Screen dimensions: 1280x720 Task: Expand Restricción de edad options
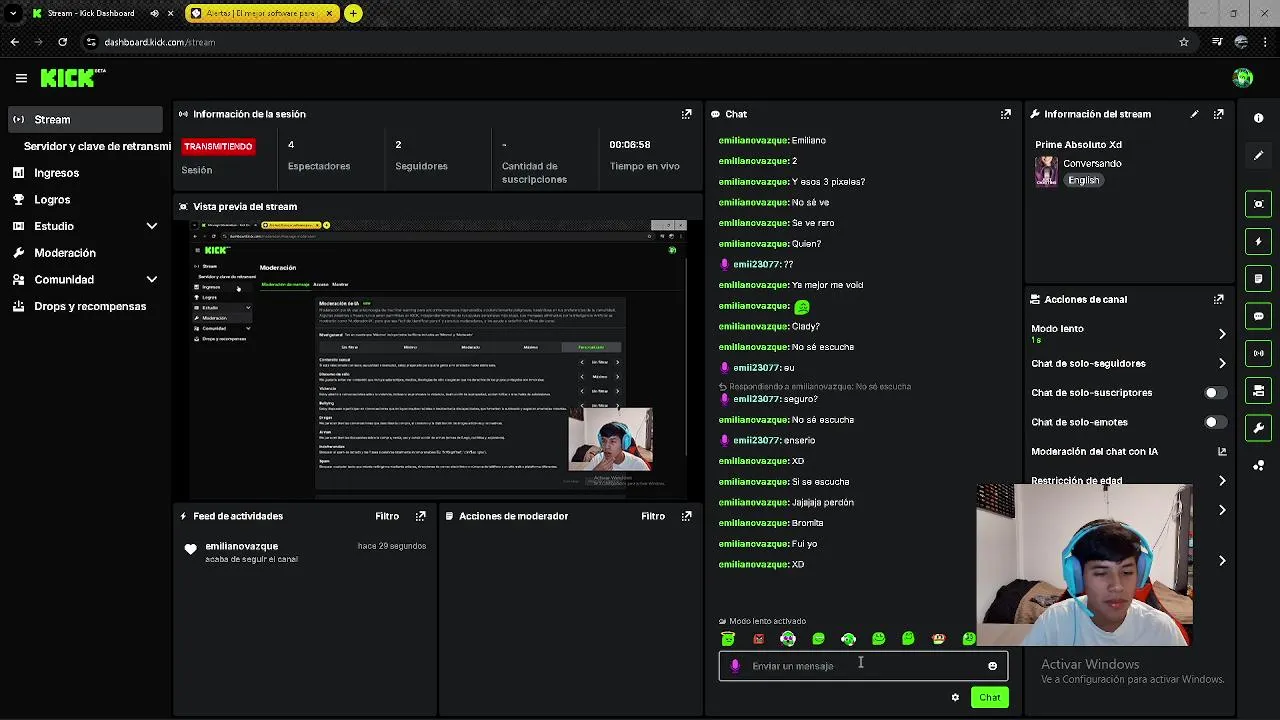[x=1222, y=481]
